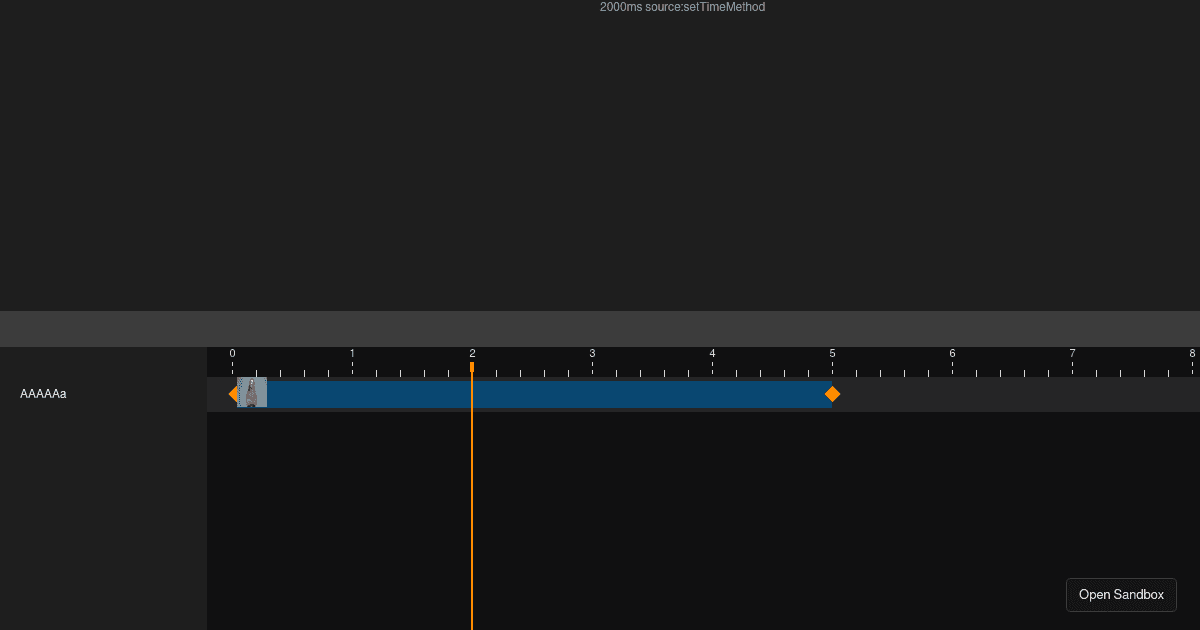This screenshot has height=630, width=1200.
Task: Click the AAAAAa track label
Action: (x=44, y=393)
